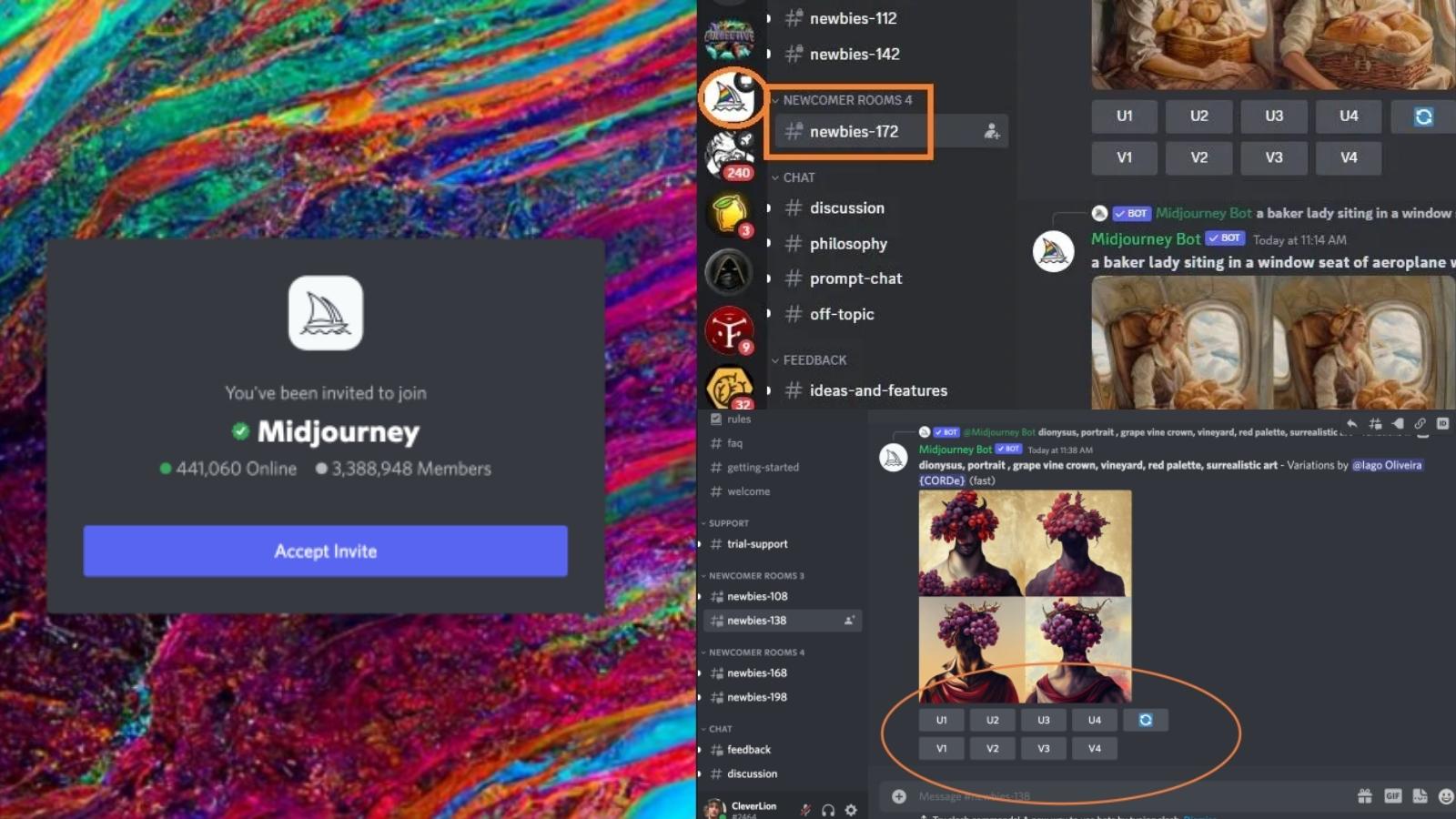
Task: Collapse the SUPPORT category
Action: click(728, 523)
